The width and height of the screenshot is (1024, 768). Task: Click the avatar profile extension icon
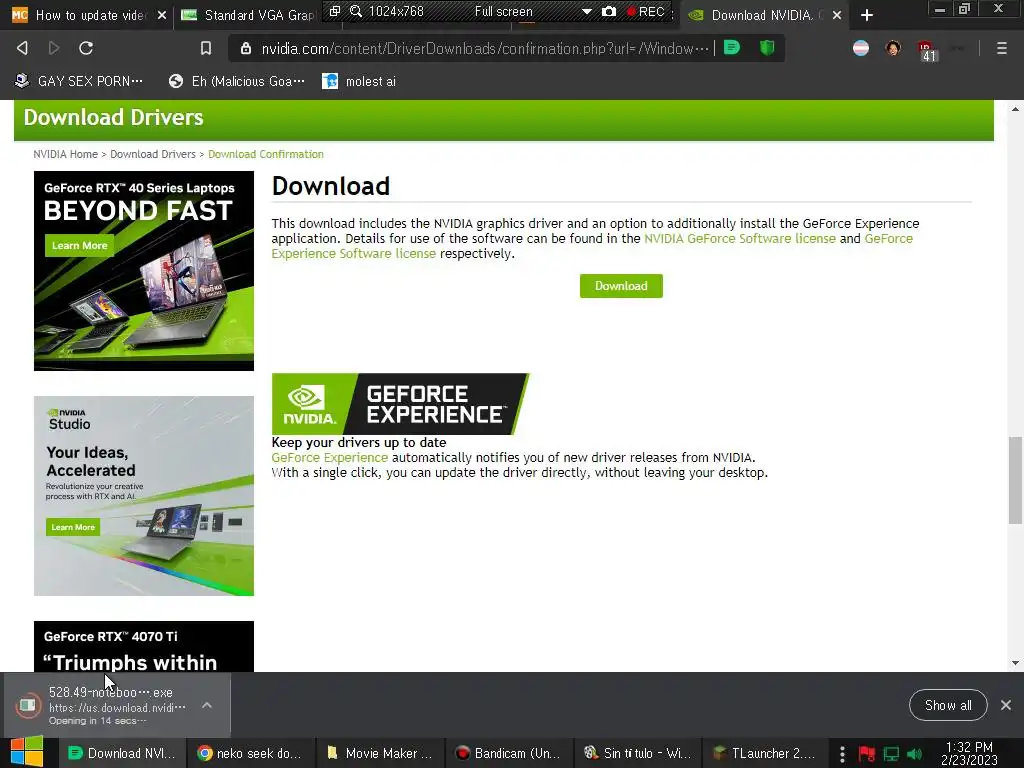[893, 48]
